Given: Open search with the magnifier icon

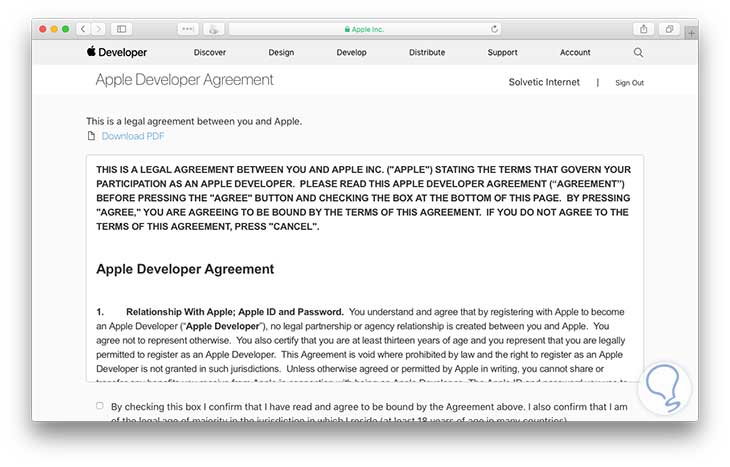Looking at the screenshot, I should tap(638, 53).
